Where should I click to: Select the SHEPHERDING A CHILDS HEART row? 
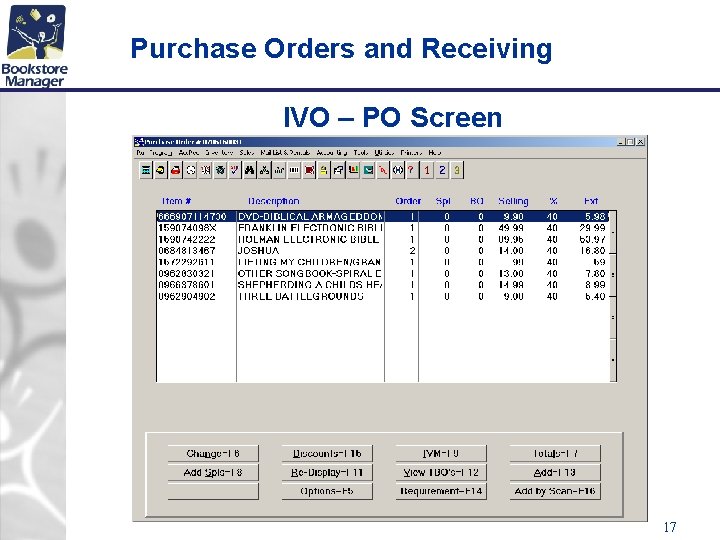(x=382, y=285)
